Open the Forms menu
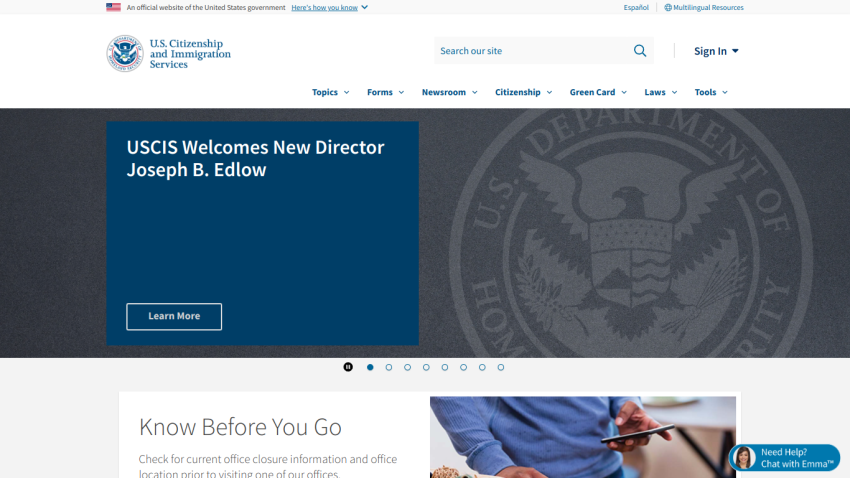 click(379, 92)
